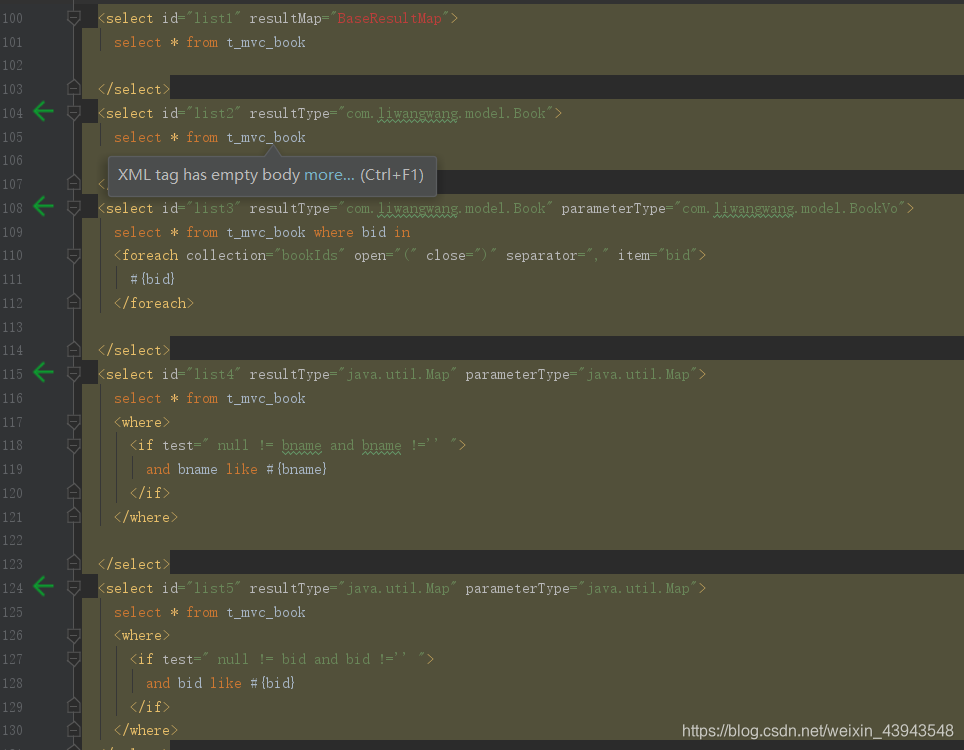Click 'java.util.Map' parameterType on line 124
Screen dimensions: 964x750
coord(638,588)
